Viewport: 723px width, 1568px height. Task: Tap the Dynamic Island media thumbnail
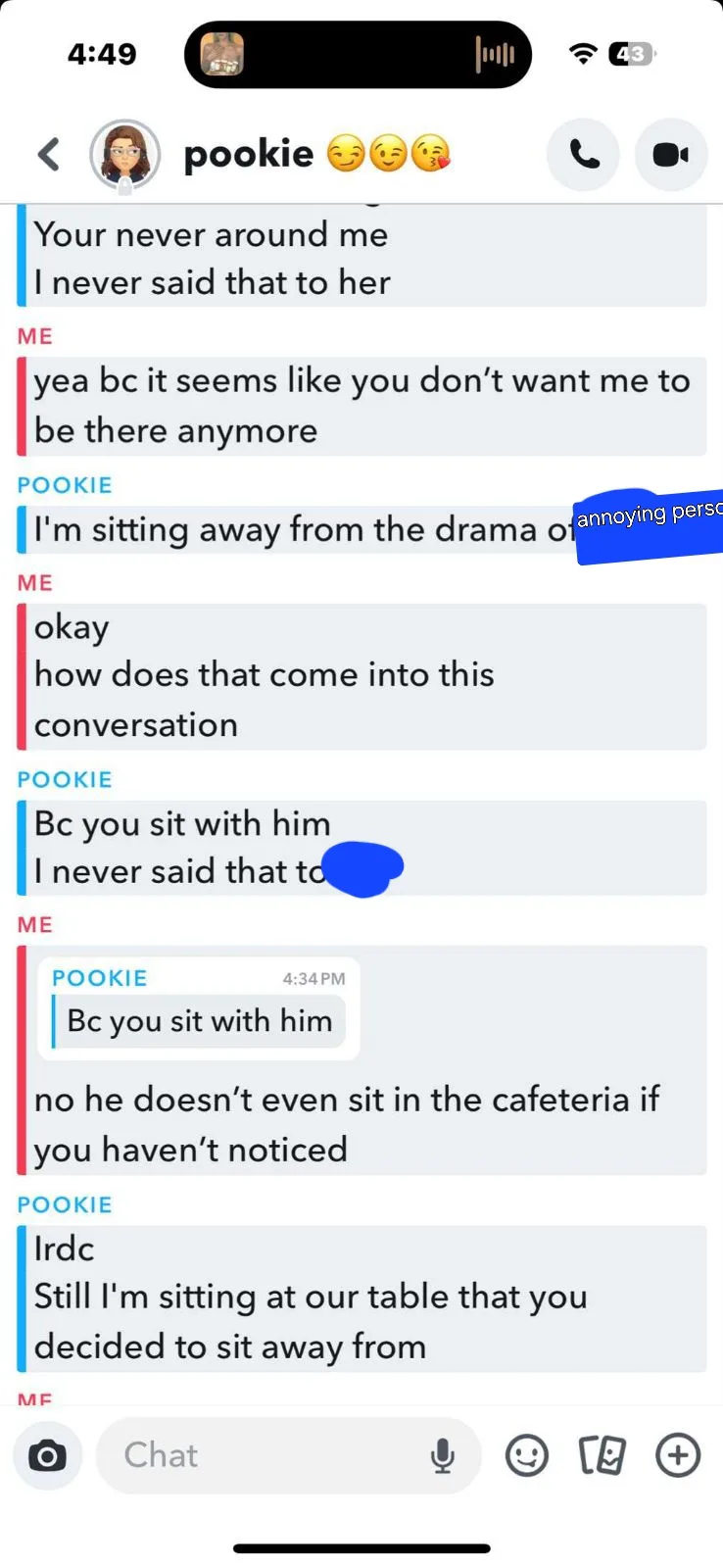222,54
